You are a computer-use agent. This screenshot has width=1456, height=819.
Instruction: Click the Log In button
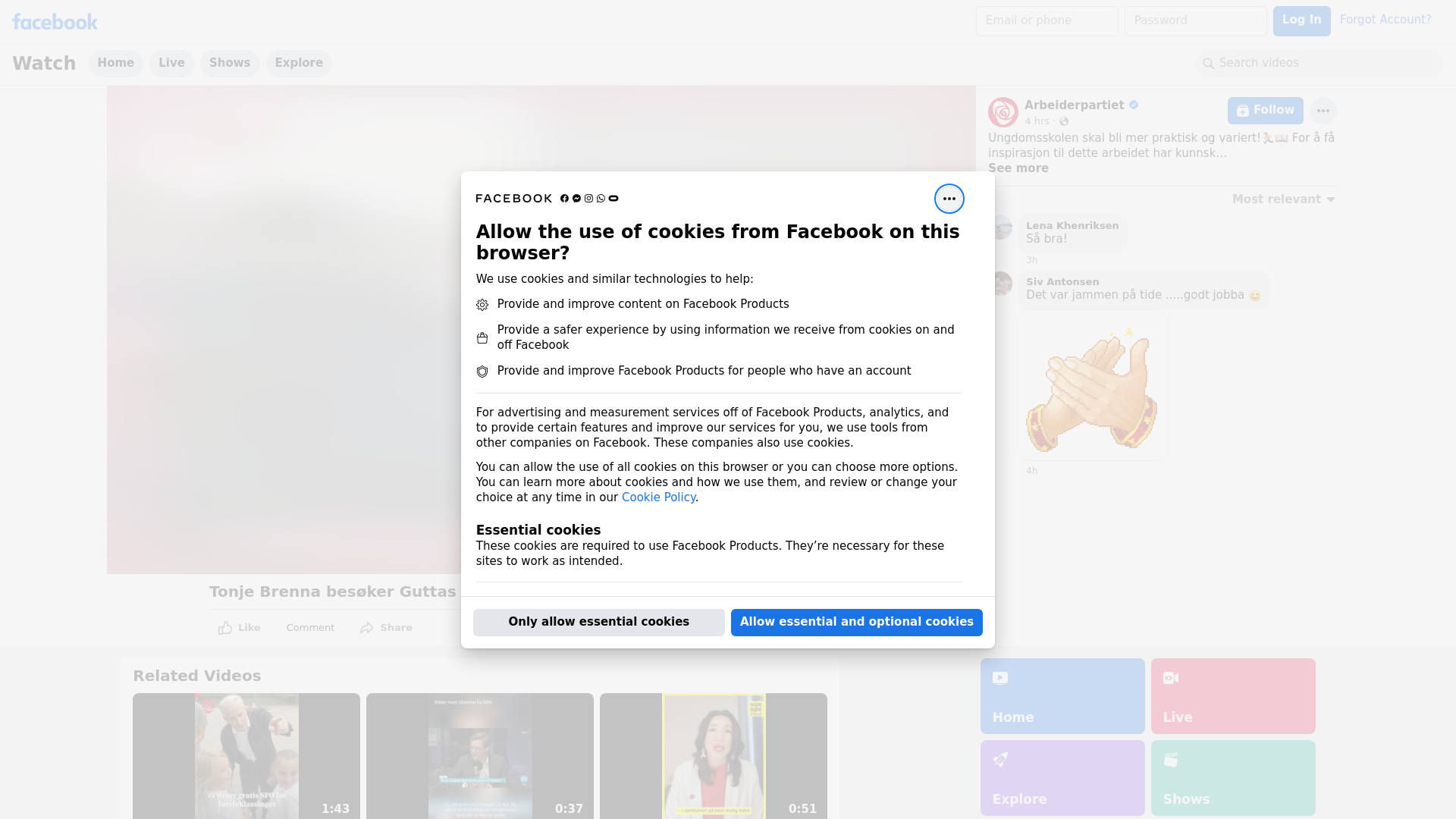coord(1301,21)
